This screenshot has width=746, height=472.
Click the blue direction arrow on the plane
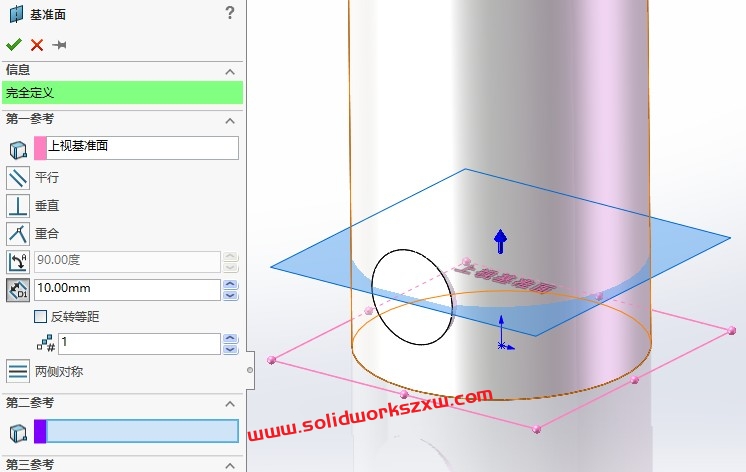tap(500, 241)
